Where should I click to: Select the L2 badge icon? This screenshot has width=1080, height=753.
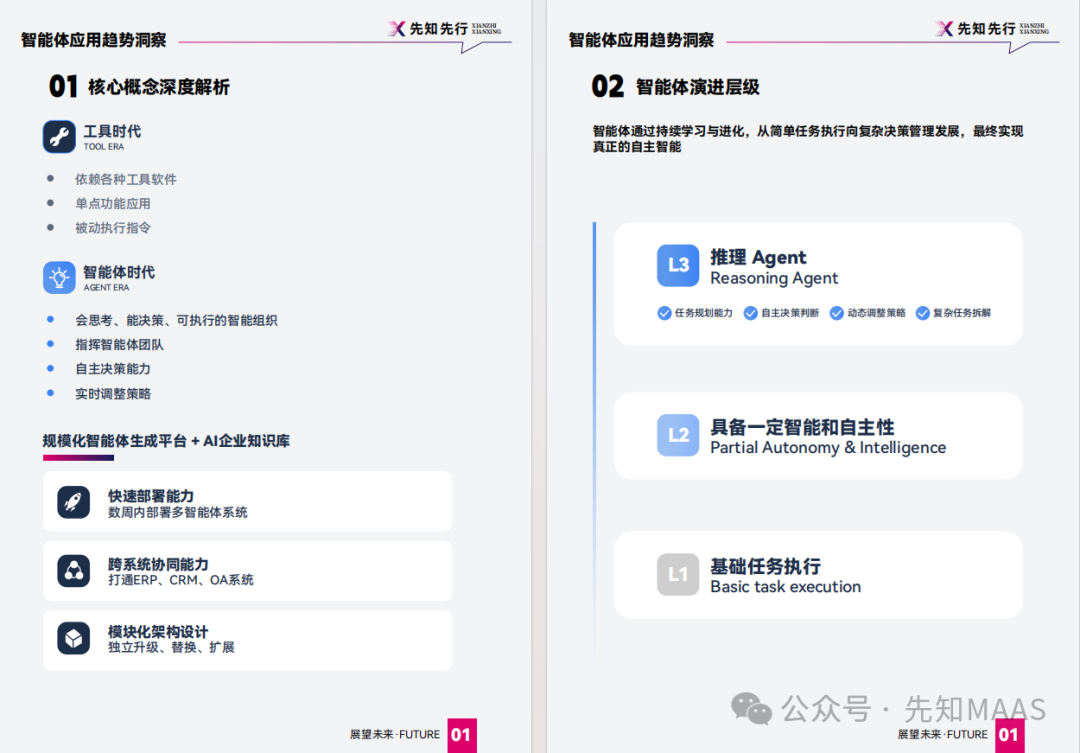678,436
